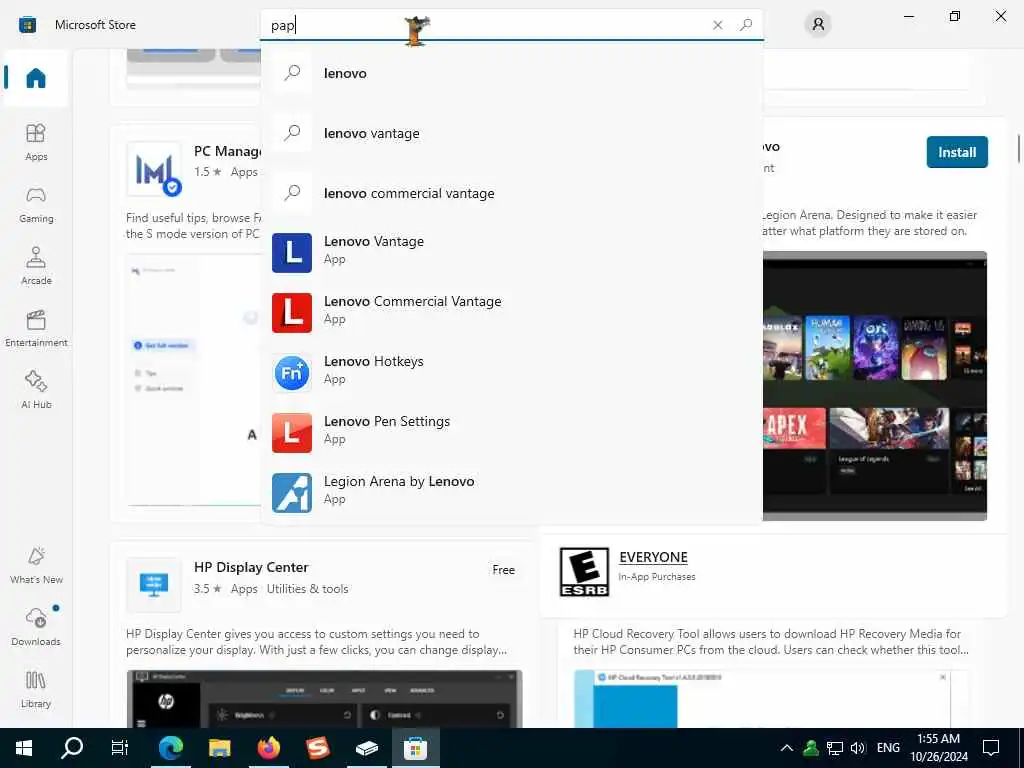Click Utilities & tools category link

(307, 588)
